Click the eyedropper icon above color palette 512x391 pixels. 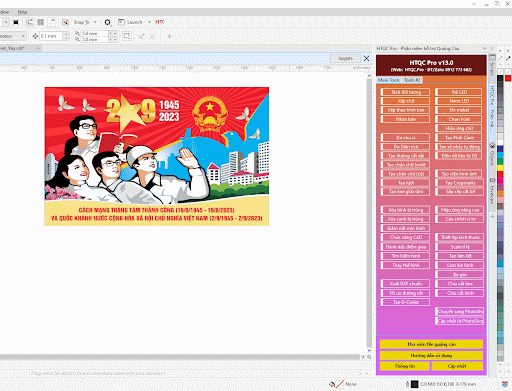coord(508,58)
